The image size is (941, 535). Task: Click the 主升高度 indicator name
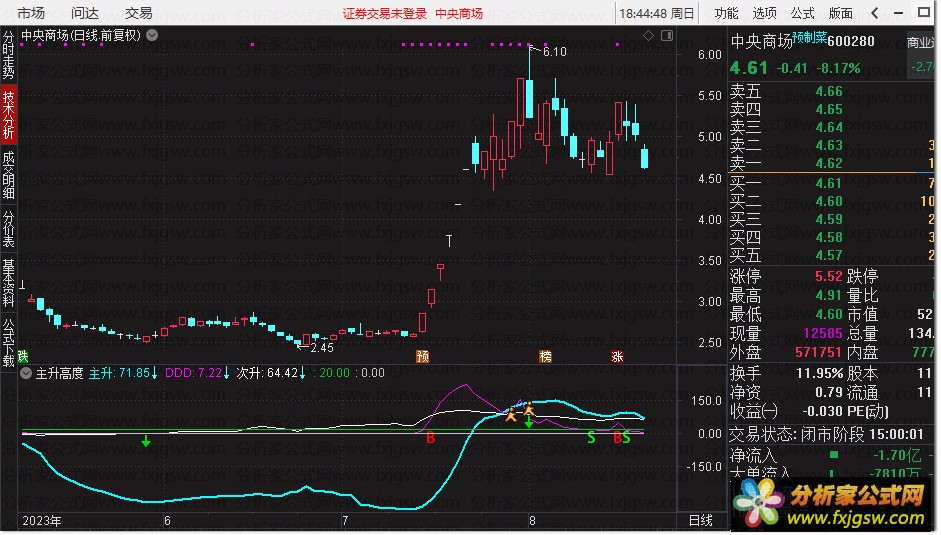(x=59, y=373)
